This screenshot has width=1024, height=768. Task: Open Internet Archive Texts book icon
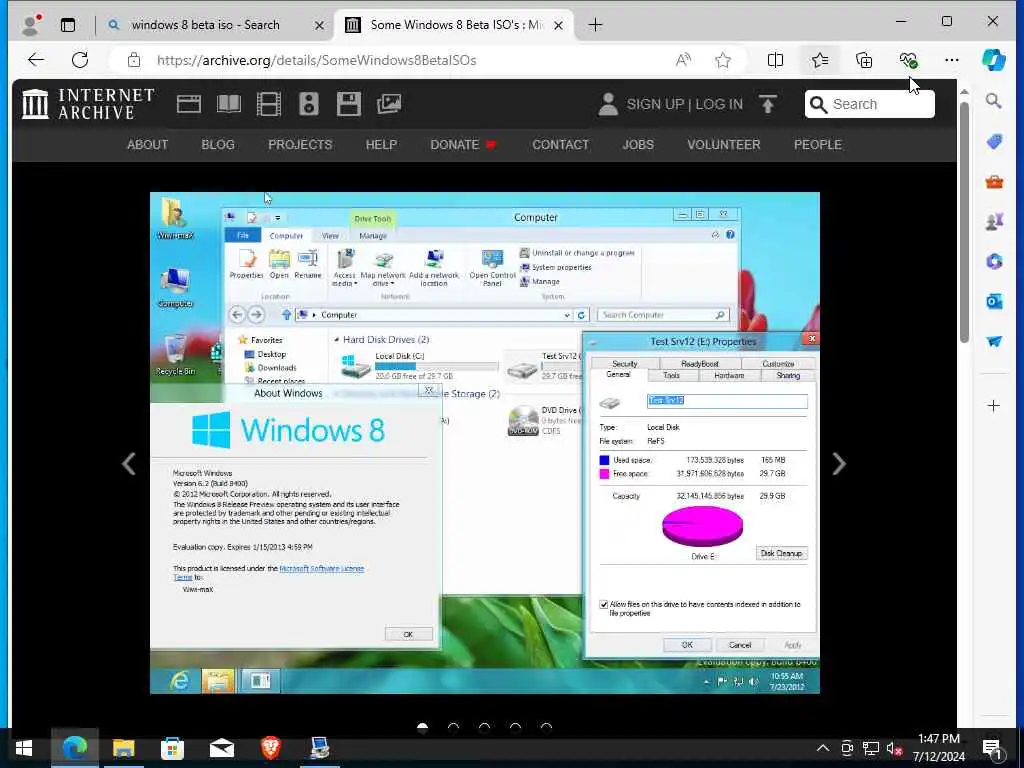tap(229, 104)
